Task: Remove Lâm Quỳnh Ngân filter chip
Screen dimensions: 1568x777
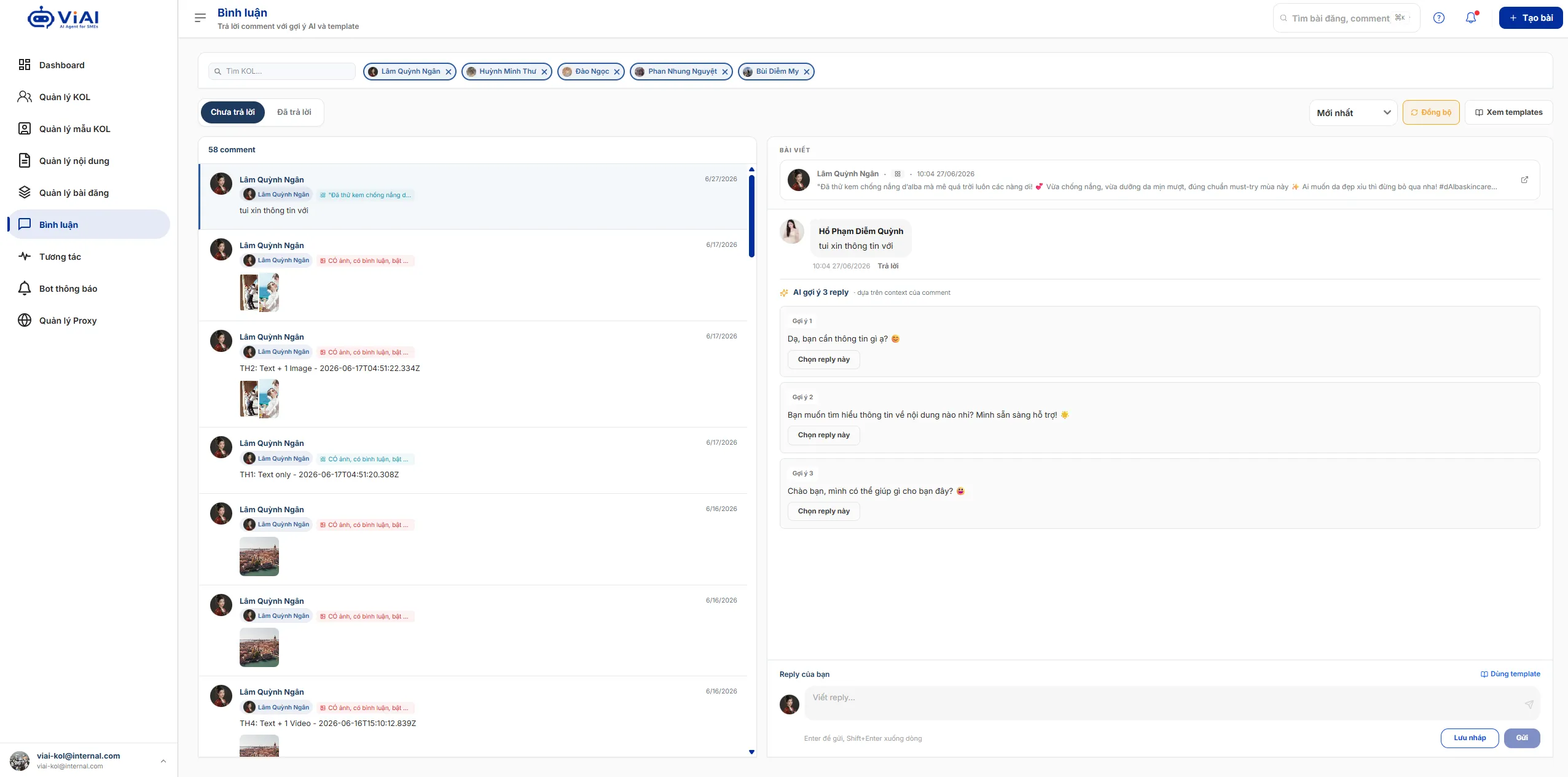Action: click(449, 72)
